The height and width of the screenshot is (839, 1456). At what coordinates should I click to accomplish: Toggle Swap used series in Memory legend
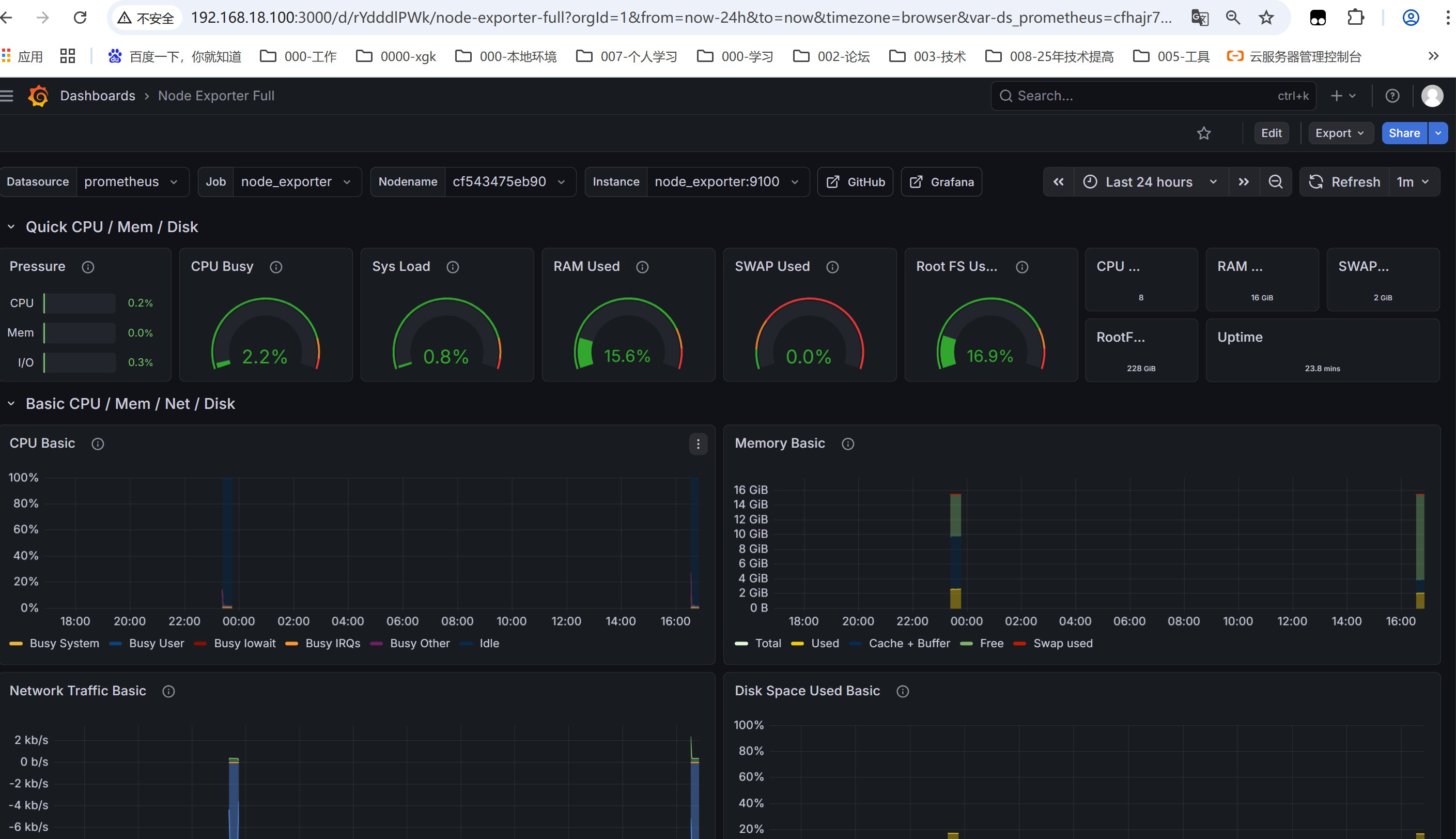(1062, 643)
